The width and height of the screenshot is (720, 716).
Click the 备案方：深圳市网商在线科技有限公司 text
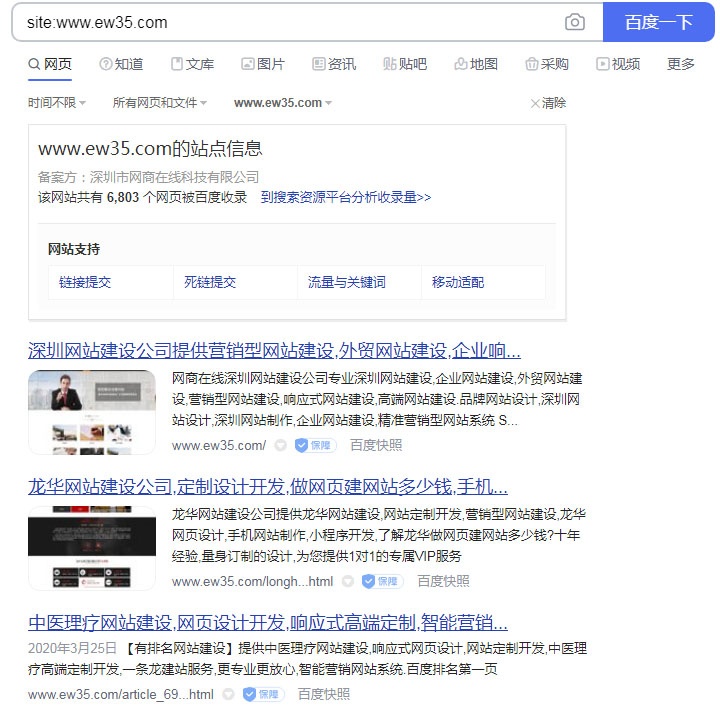(148, 177)
